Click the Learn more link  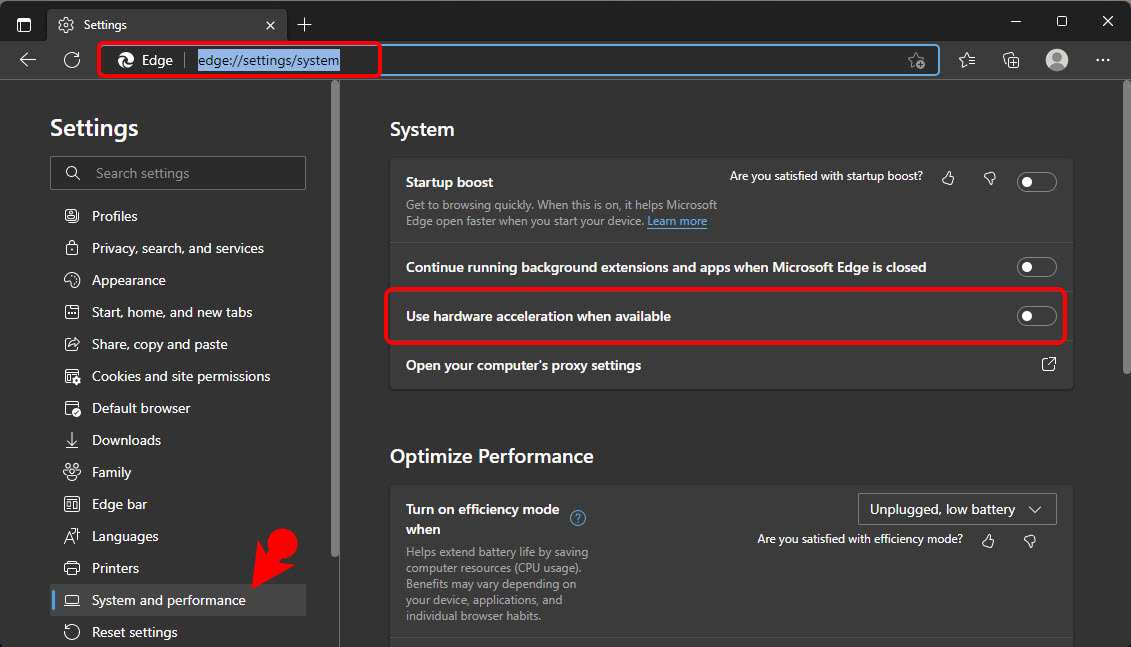point(677,221)
